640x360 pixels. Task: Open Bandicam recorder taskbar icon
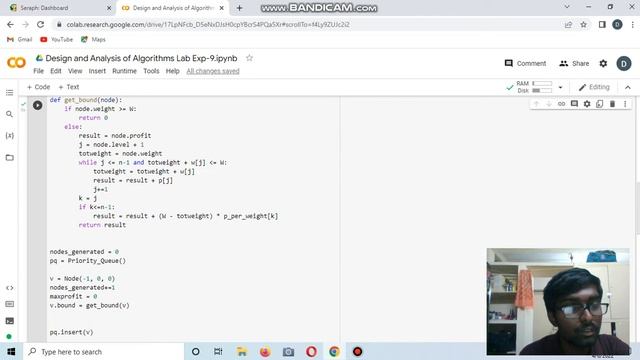[x=358, y=351]
